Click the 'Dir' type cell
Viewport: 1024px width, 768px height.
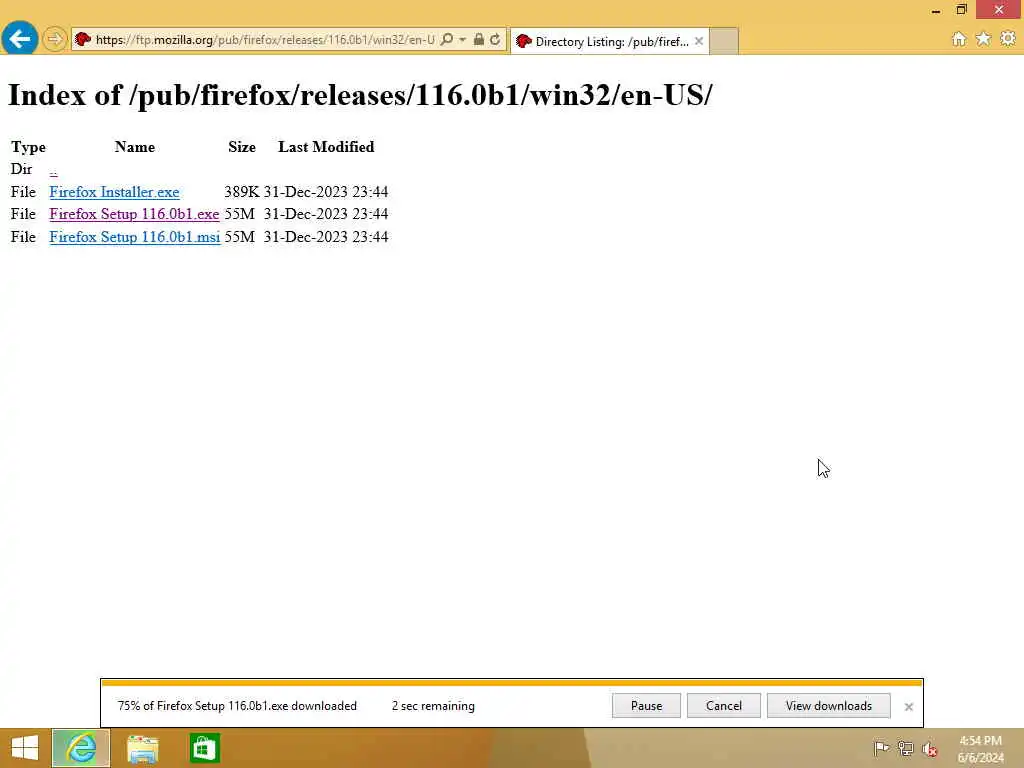coord(22,169)
